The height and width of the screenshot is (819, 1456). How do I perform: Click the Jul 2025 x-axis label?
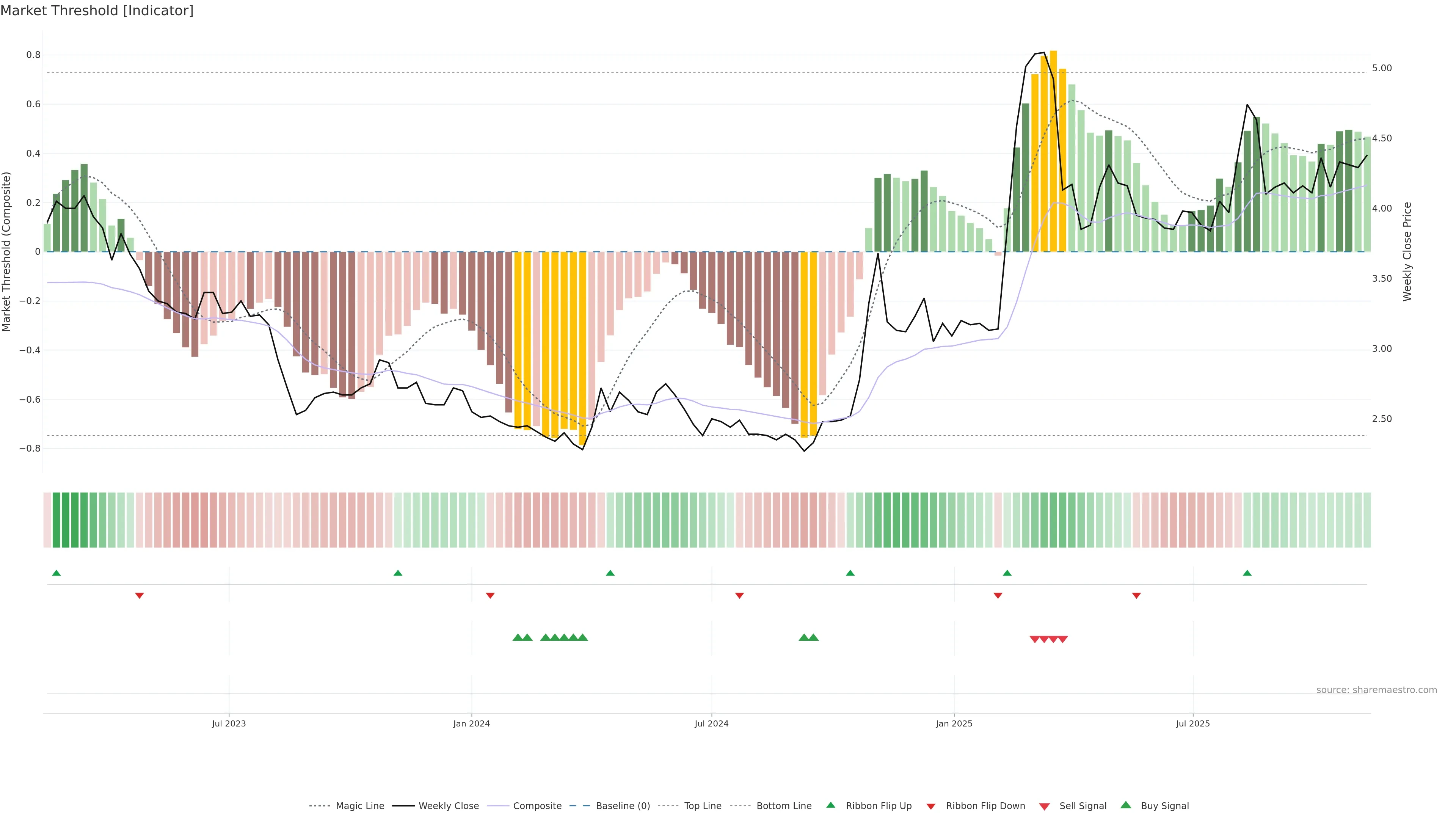click(x=1192, y=723)
